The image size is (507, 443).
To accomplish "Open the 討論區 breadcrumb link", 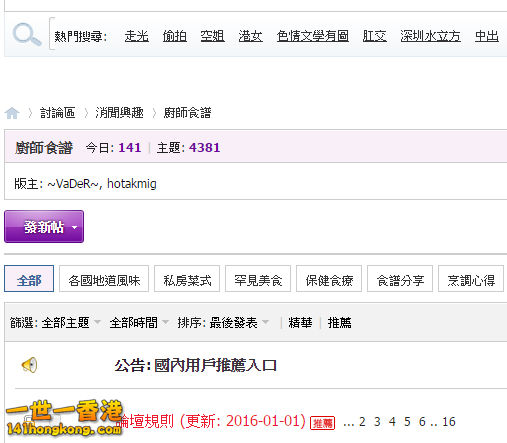I will pos(57,113).
